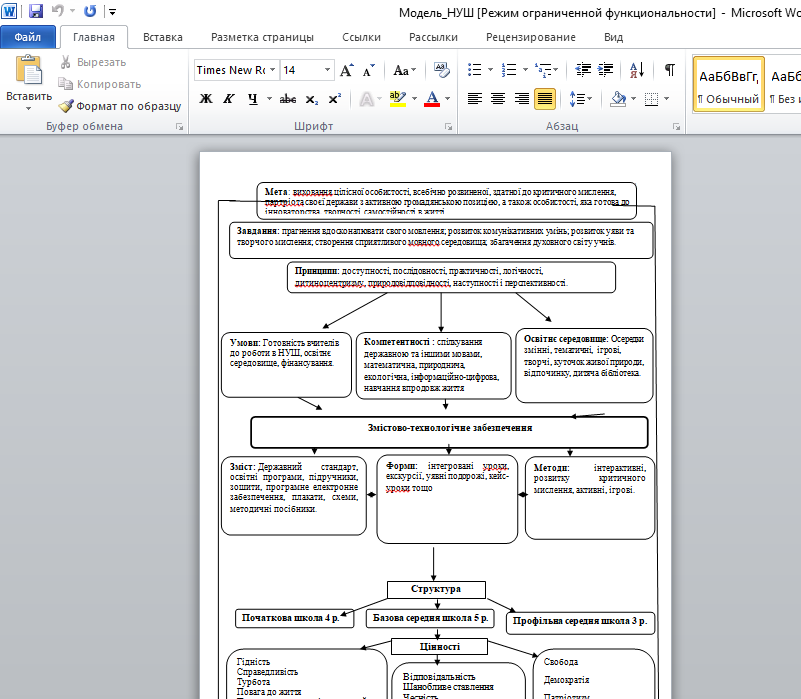Viewport: 801px width, 699px height.
Task: Apply yellow text highlight color
Action: tap(397, 99)
